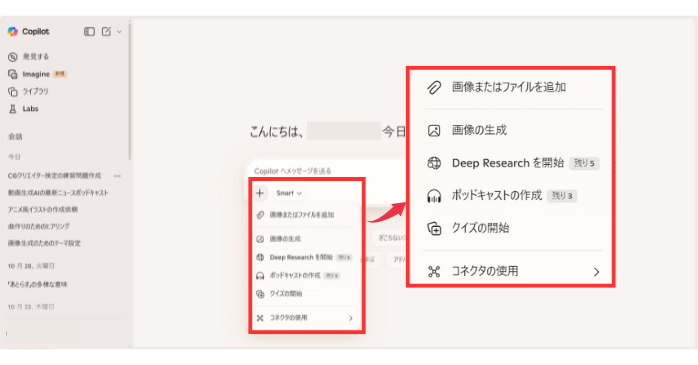Click the 10月28、火曜日 date label
This screenshot has height=365, width=698.
pyautogui.click(x=31, y=266)
